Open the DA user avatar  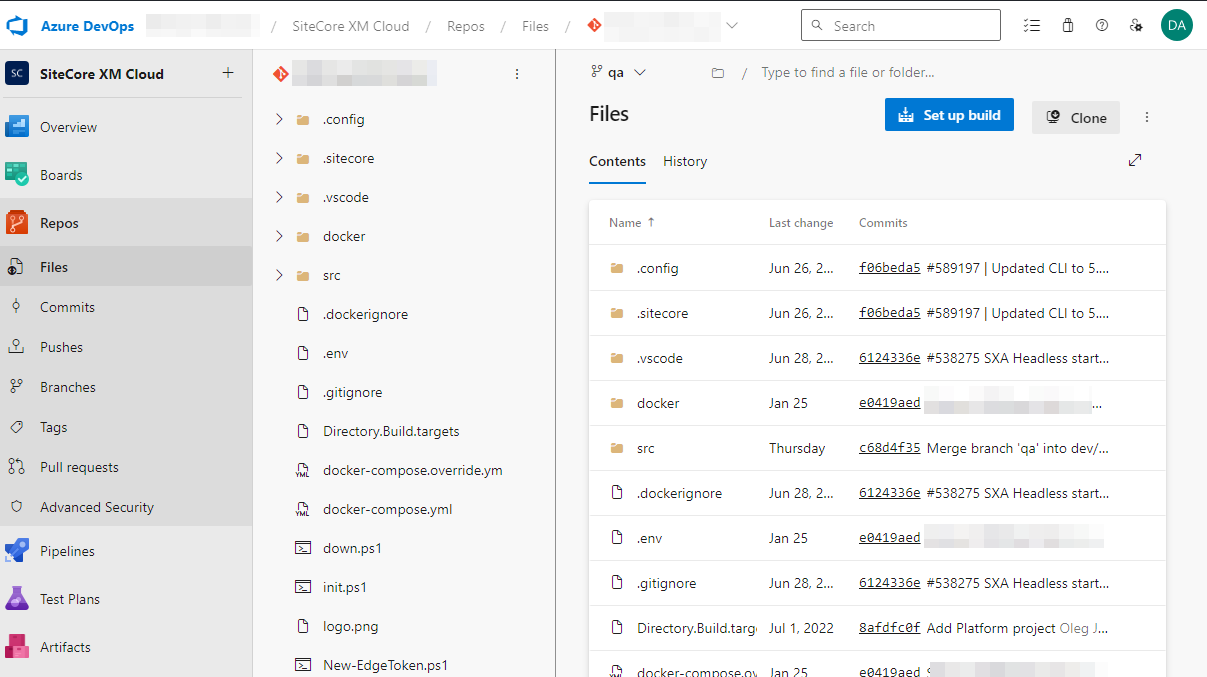[x=1176, y=24]
